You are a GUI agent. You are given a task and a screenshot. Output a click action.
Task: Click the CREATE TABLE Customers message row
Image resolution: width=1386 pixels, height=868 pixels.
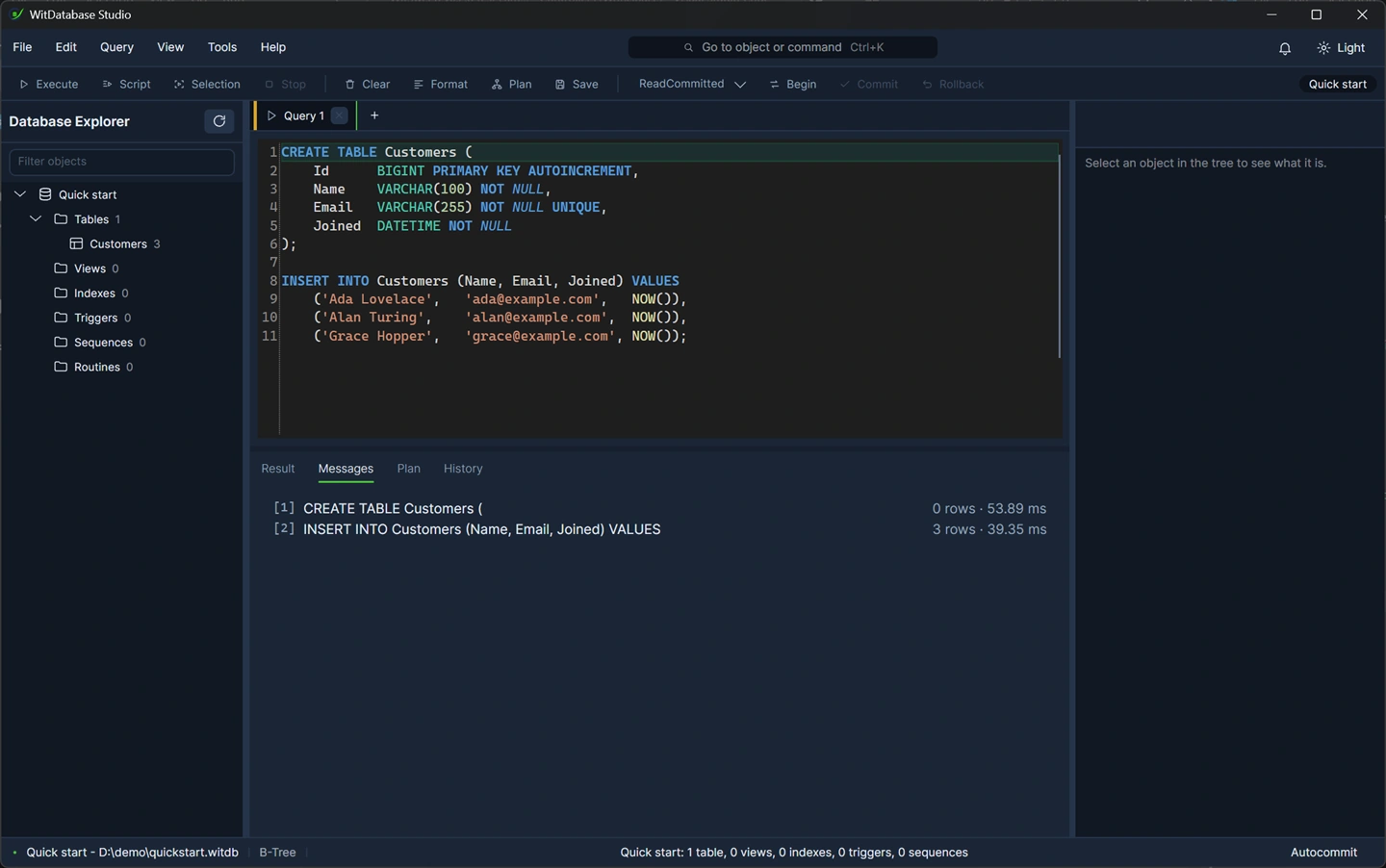659,508
